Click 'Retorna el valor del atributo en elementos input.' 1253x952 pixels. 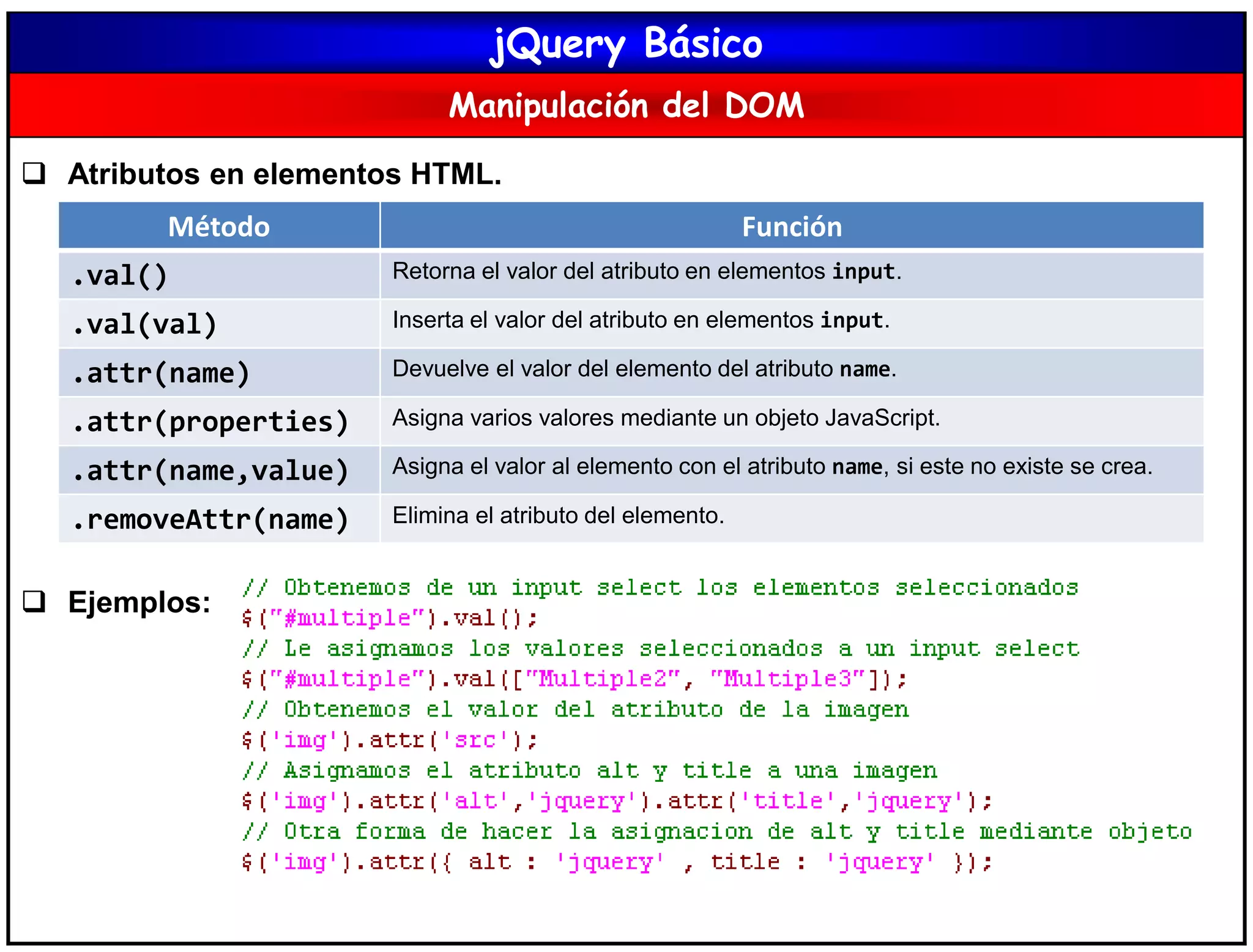pyautogui.click(x=647, y=271)
